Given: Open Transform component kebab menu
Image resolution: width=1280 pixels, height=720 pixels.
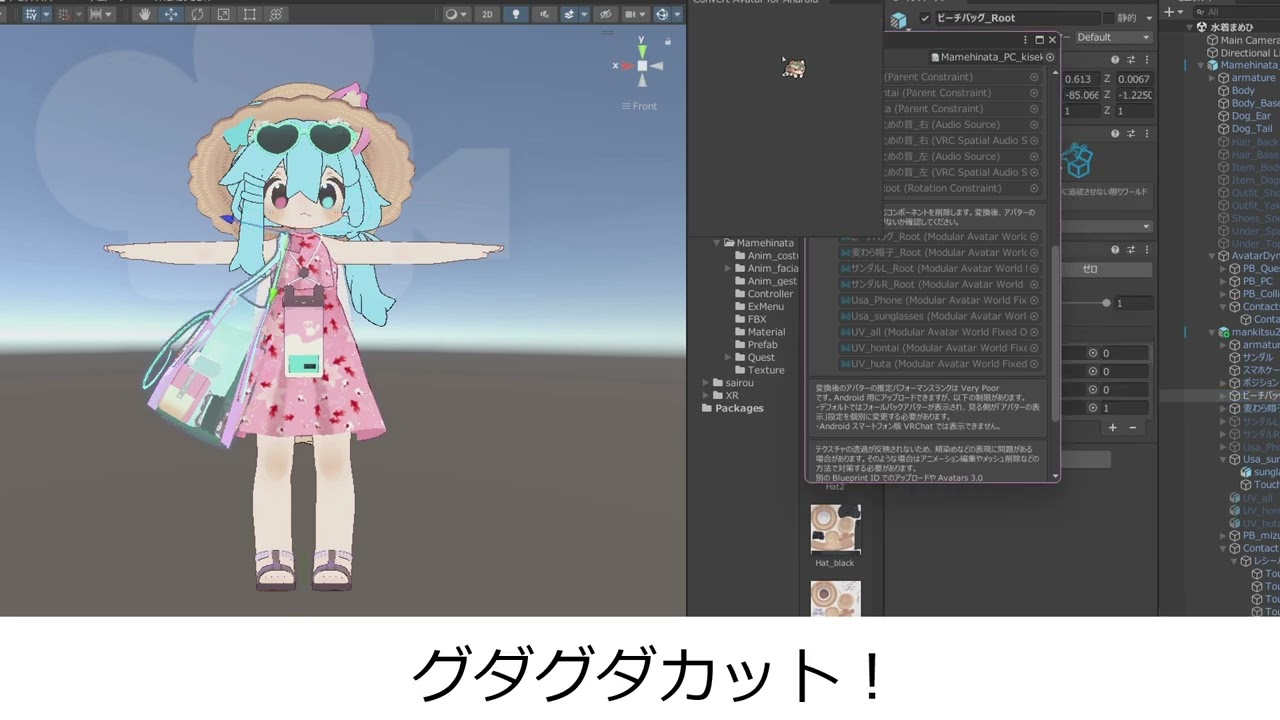Looking at the screenshot, I should [1145, 60].
